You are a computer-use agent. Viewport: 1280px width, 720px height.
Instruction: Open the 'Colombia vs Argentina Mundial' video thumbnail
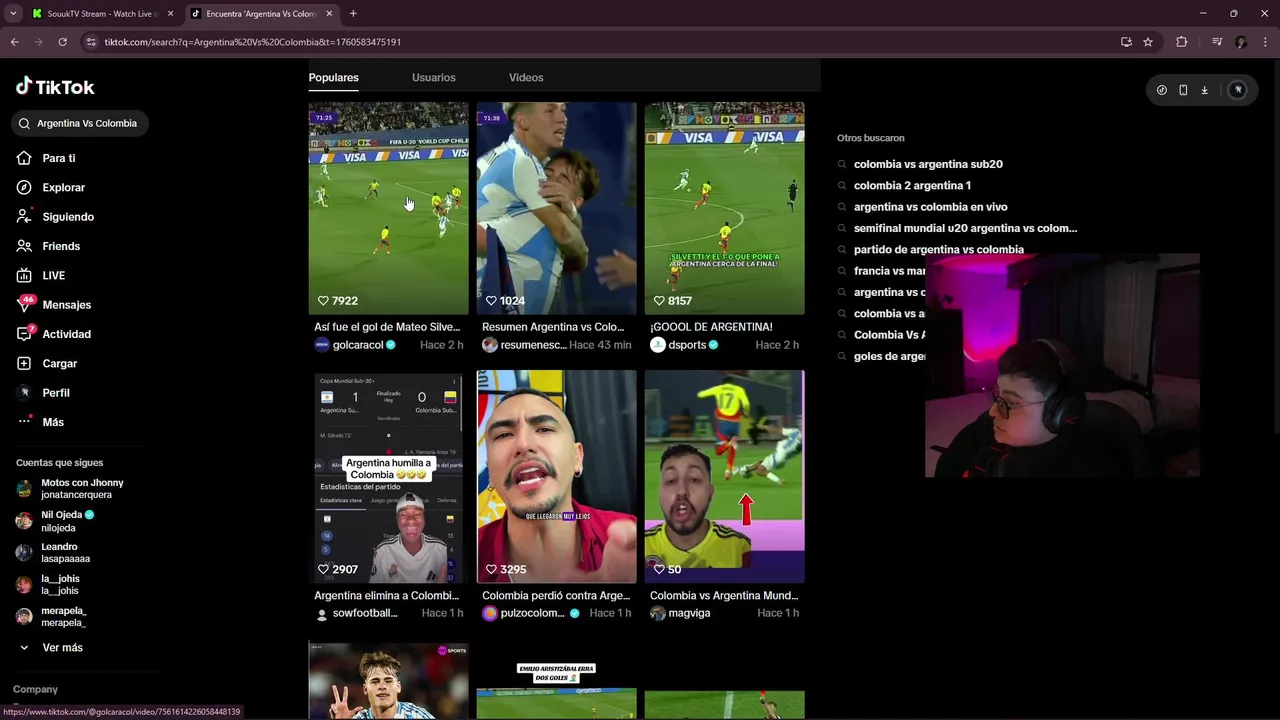coord(724,477)
